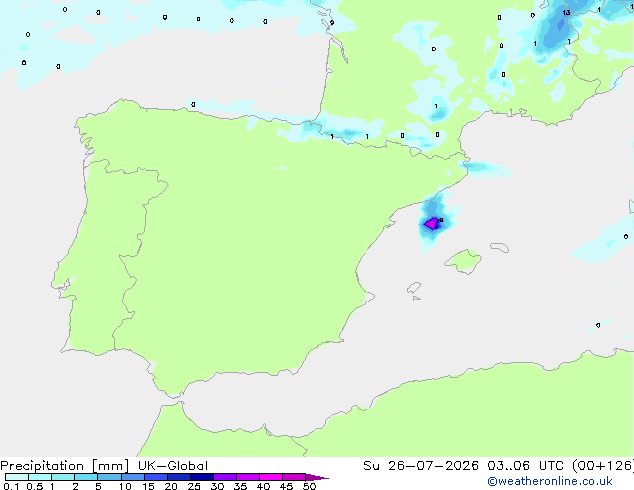The image size is (634, 490).
Task: Click the 0.5–1 mm legend swatch
Action: 40,477
